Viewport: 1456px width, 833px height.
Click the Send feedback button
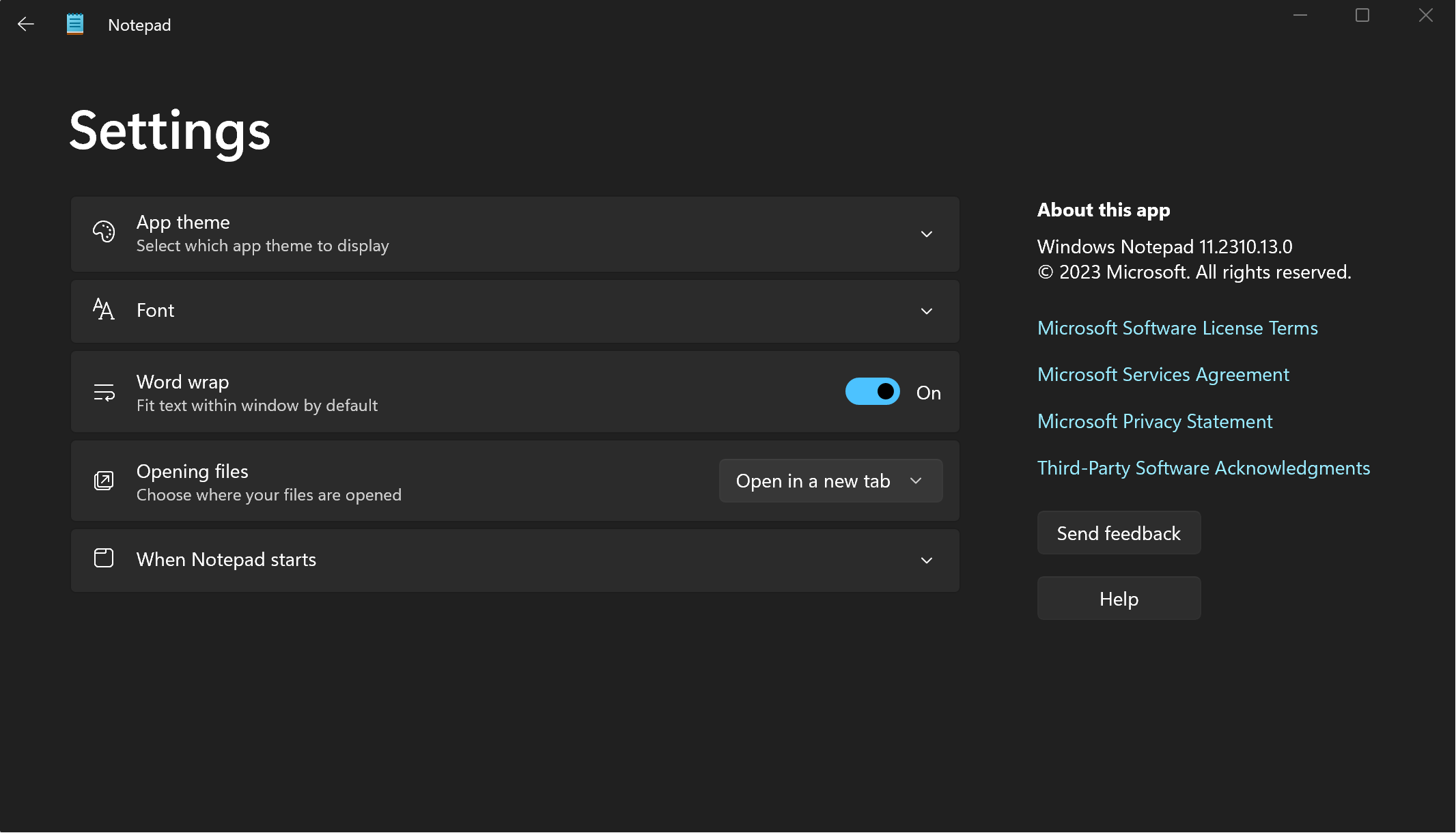1119,533
